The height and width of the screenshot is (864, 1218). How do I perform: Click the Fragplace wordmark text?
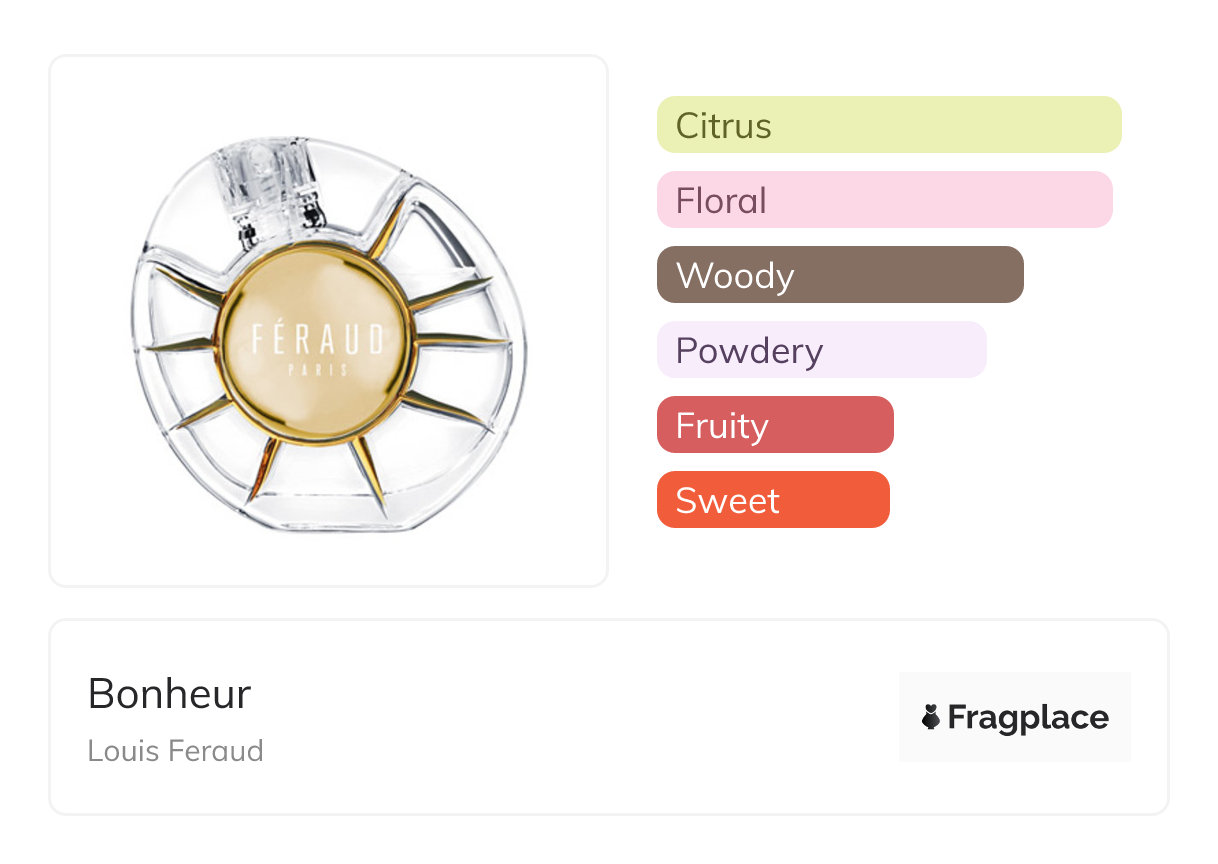tap(1028, 717)
